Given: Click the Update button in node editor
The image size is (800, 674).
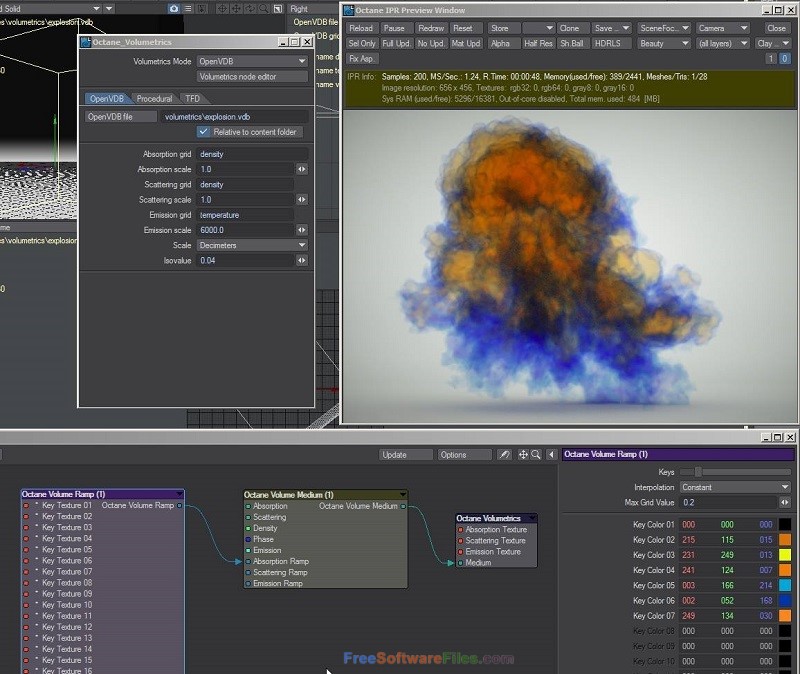Looking at the screenshot, I should pyautogui.click(x=406, y=455).
